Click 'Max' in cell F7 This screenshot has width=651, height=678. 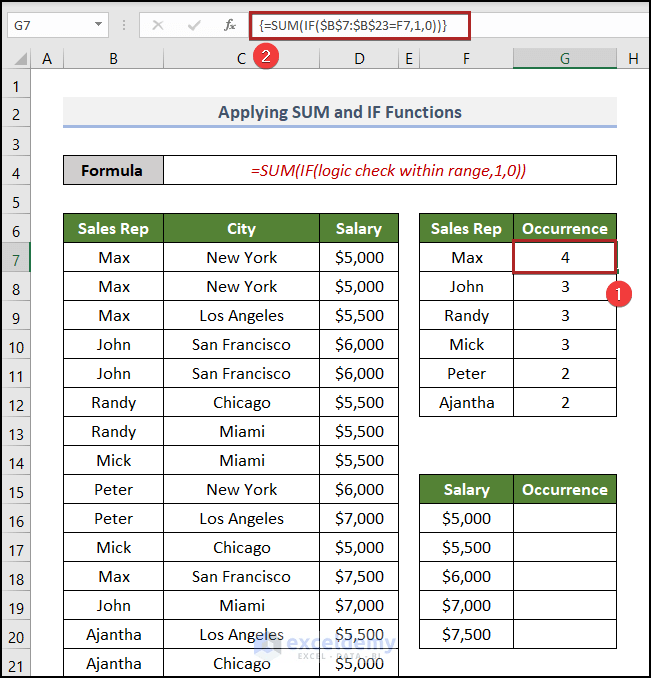point(466,257)
